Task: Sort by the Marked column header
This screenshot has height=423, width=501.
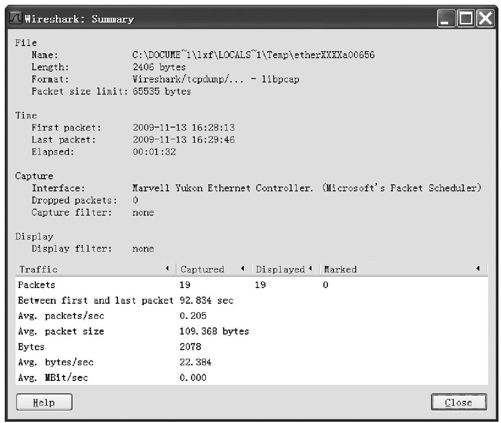Action: coord(403,269)
